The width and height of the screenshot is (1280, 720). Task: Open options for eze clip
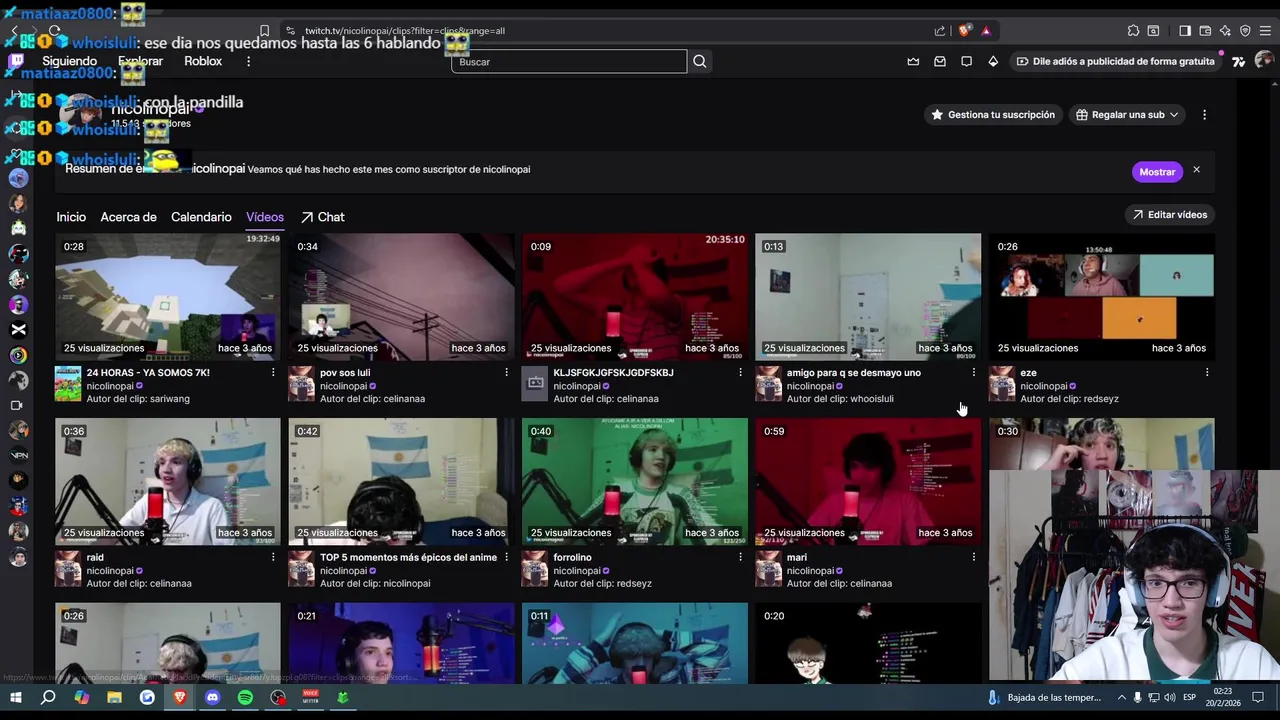click(x=1207, y=372)
